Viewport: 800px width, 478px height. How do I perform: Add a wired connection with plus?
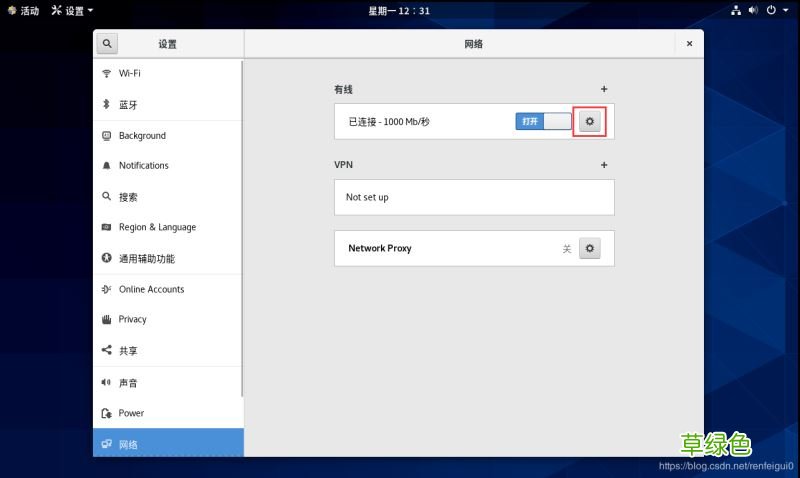coord(604,89)
